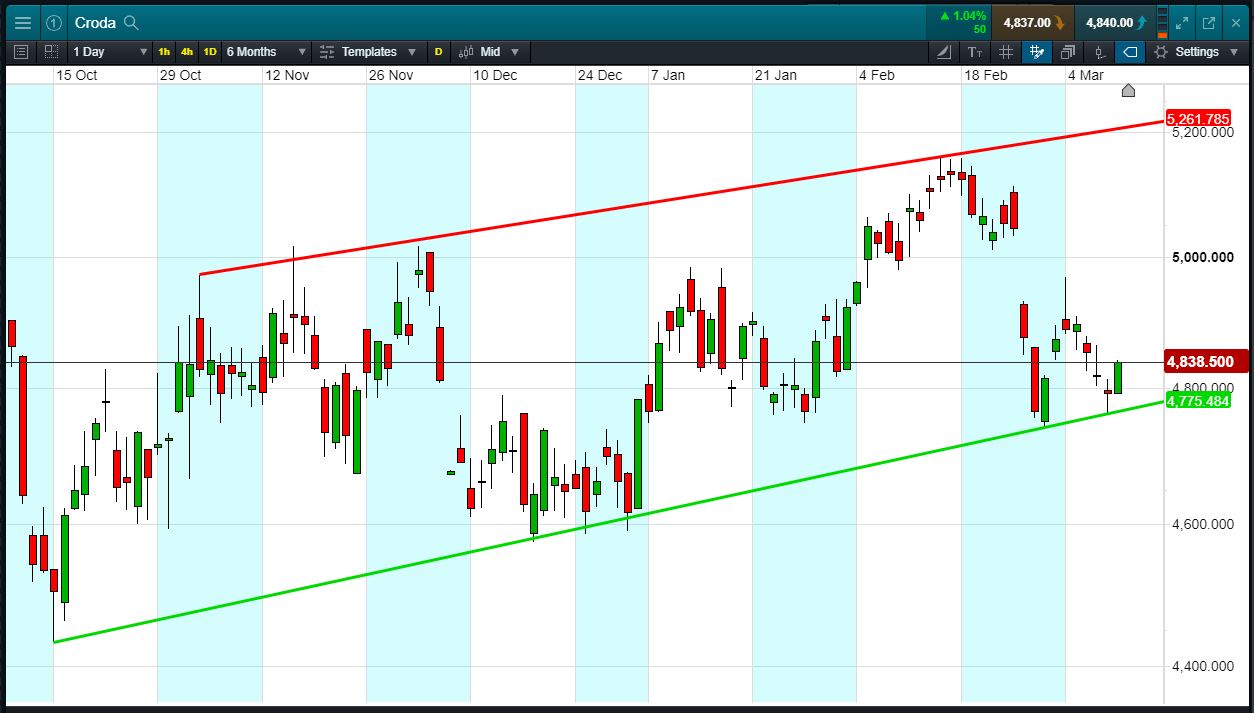The width and height of the screenshot is (1254, 713).
Task: Click the candle with price marker icon
Action: 1099,52
